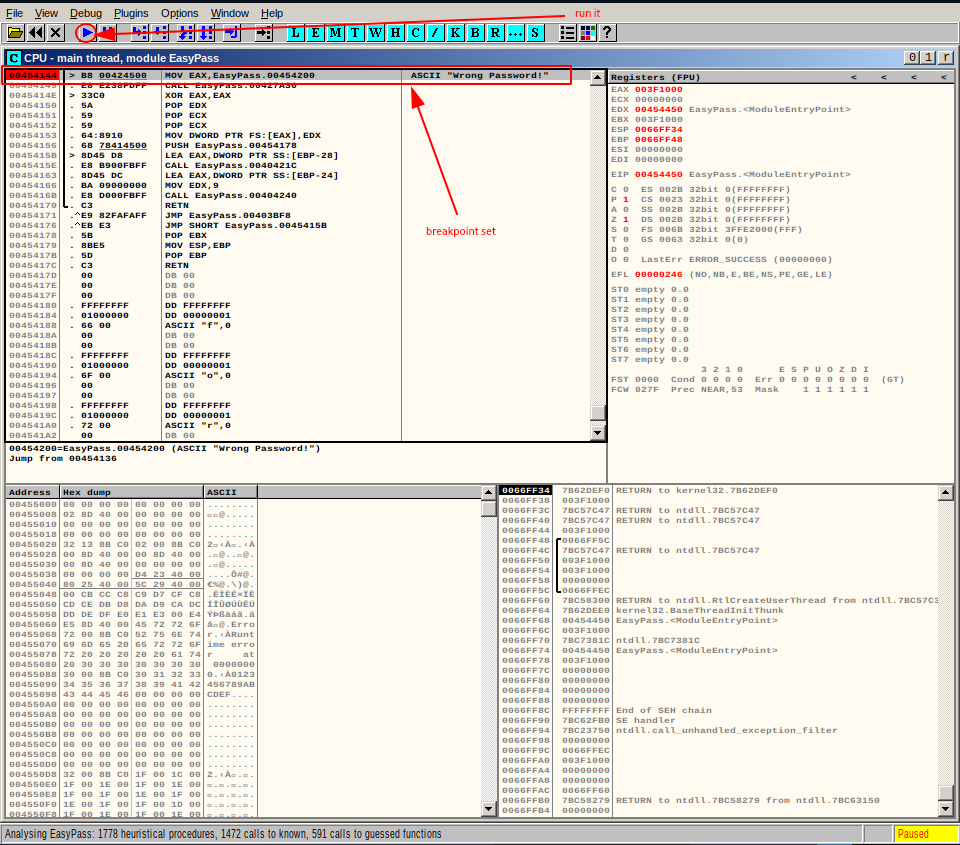Image resolution: width=960 pixels, height=845 pixels.
Task: Open Call stack with the K button
Action: coord(456,33)
